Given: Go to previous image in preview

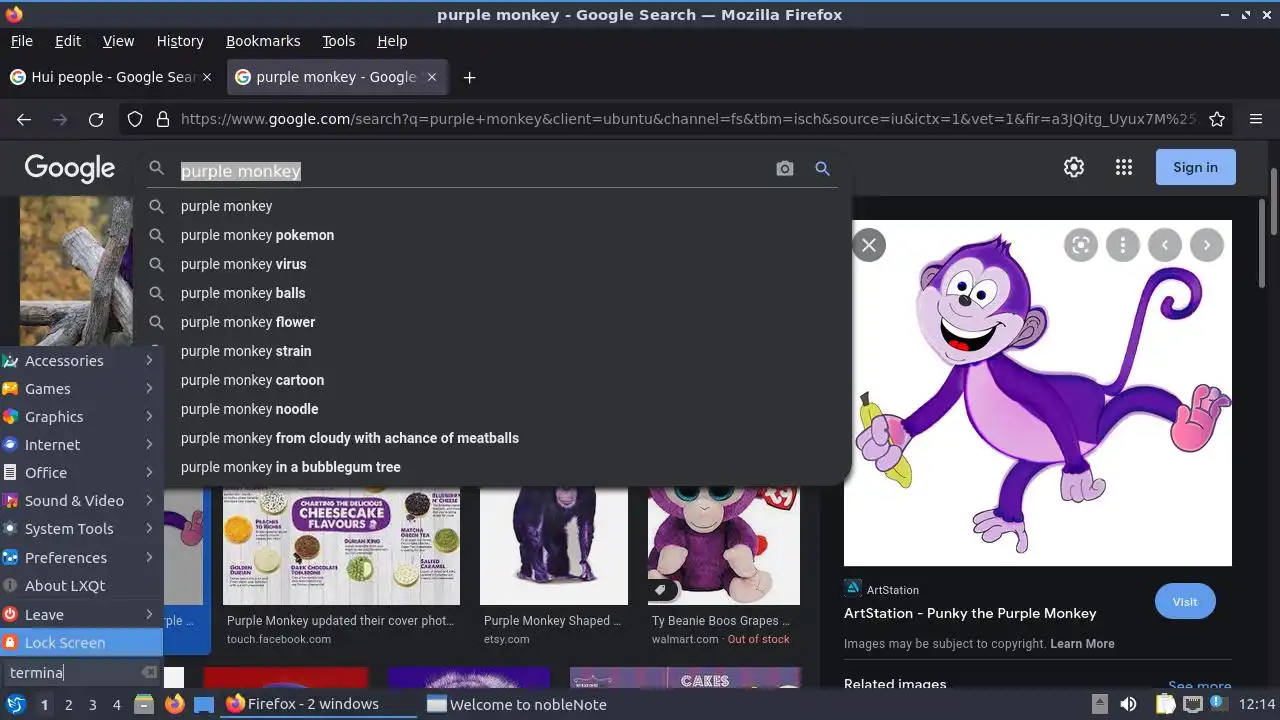Looking at the screenshot, I should click(1165, 245).
